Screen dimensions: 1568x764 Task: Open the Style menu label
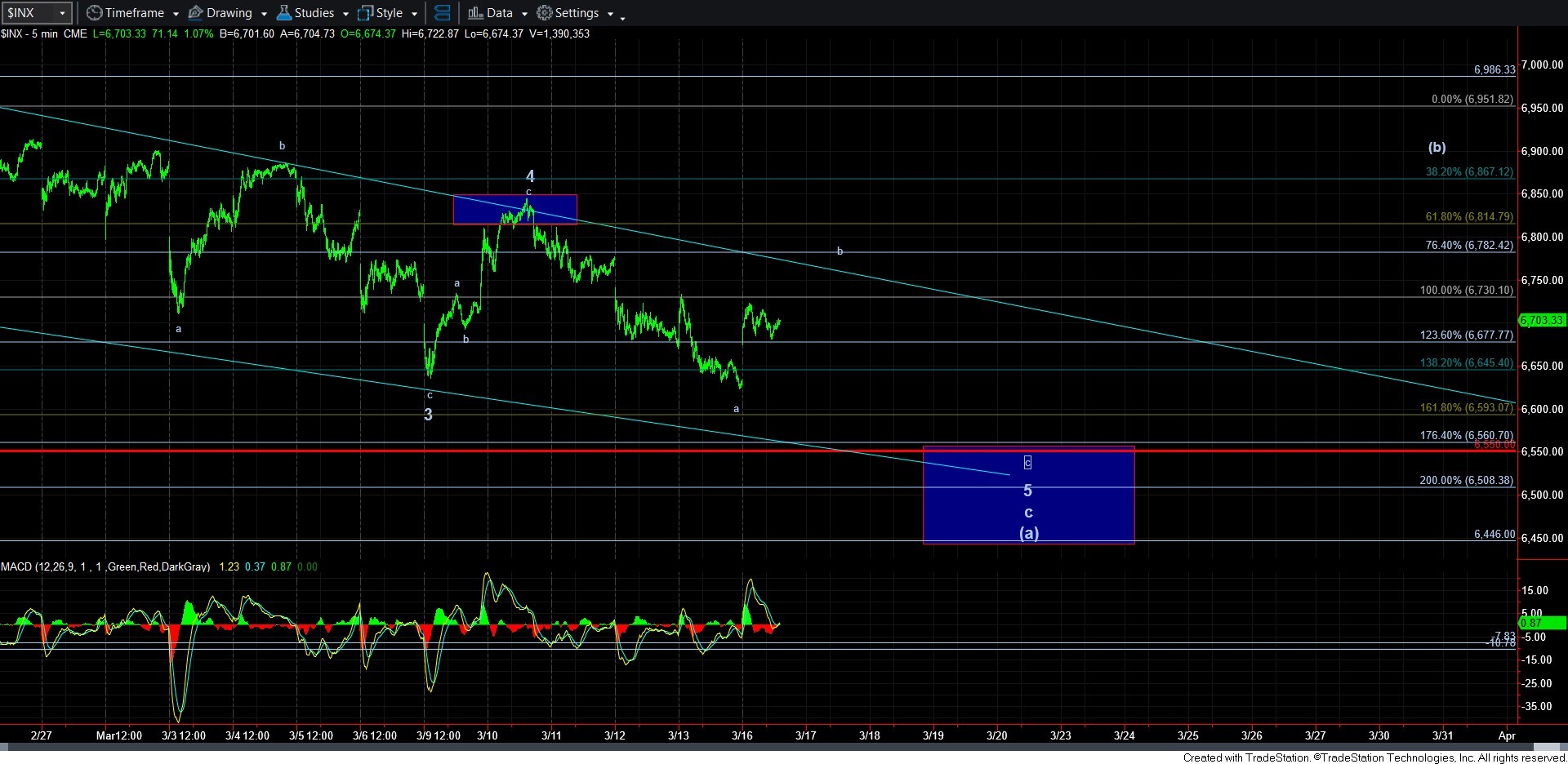[390, 13]
